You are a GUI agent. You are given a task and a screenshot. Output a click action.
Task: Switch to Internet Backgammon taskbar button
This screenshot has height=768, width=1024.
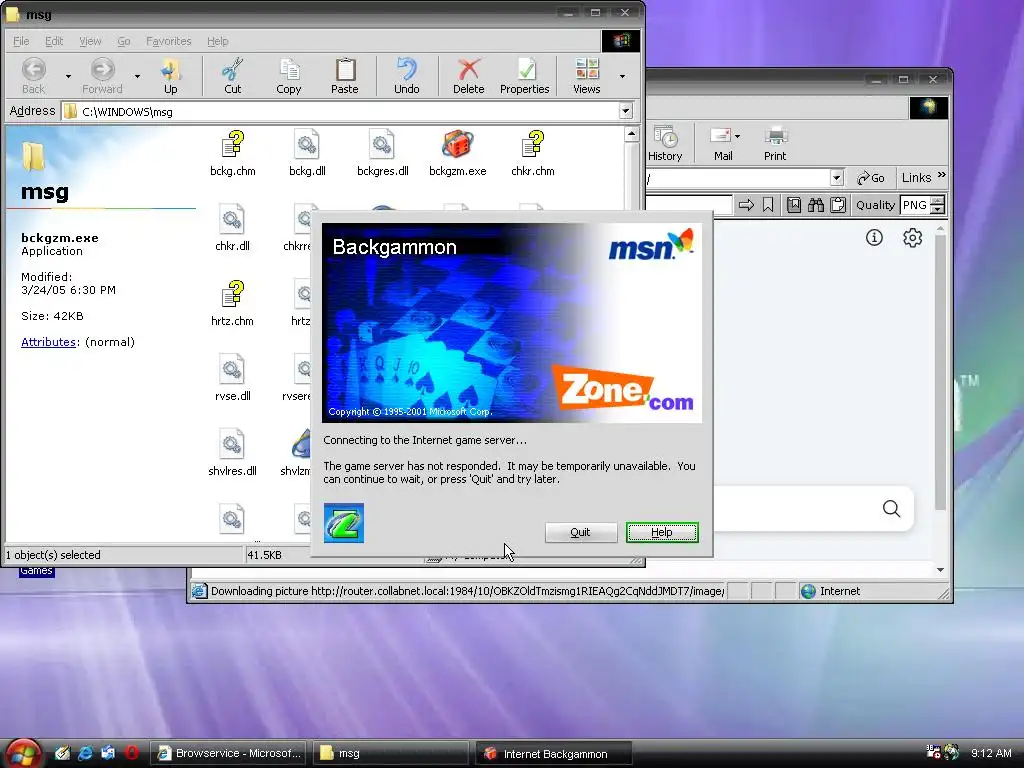coord(553,754)
